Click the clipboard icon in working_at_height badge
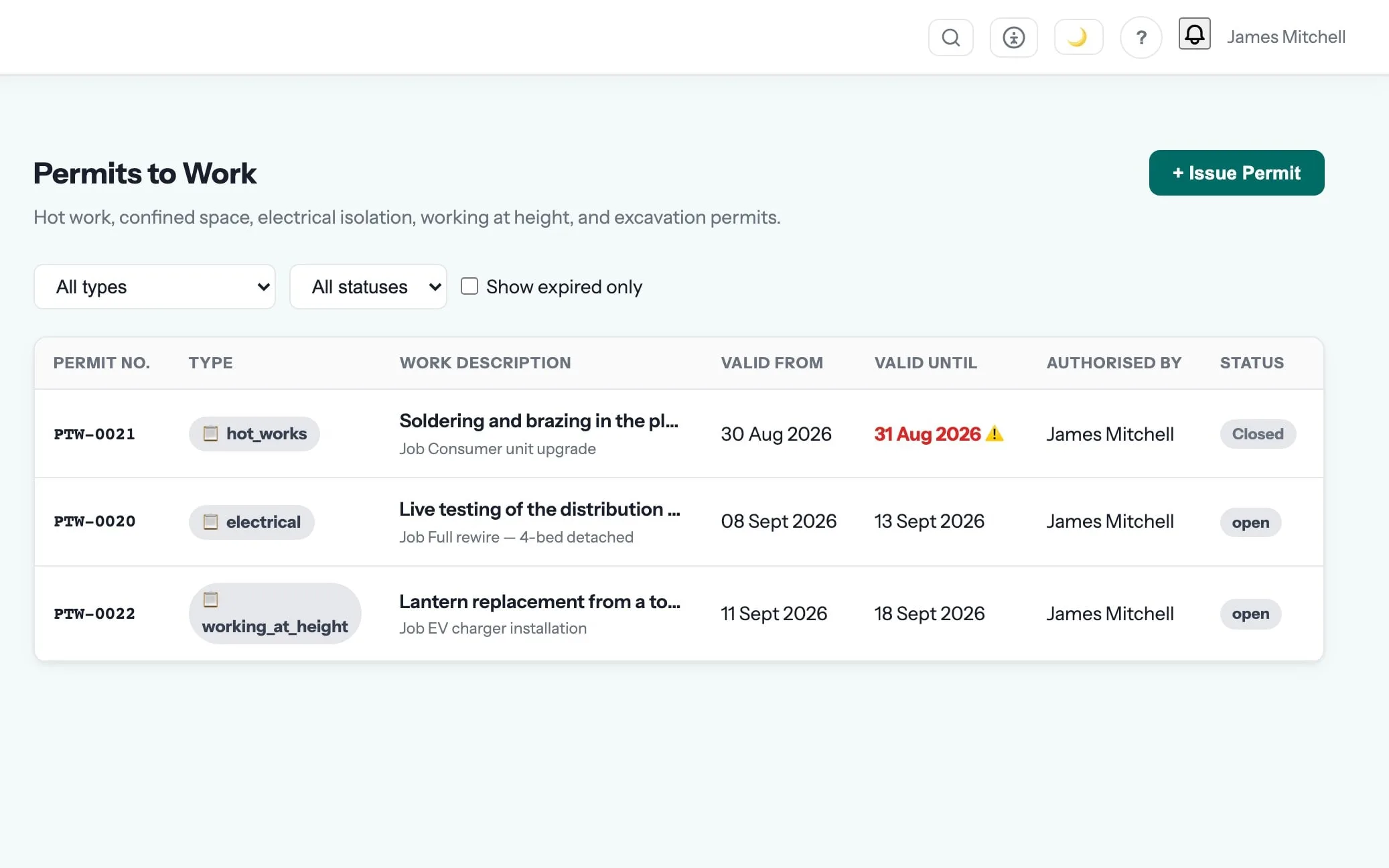The width and height of the screenshot is (1389, 868). pos(210,599)
